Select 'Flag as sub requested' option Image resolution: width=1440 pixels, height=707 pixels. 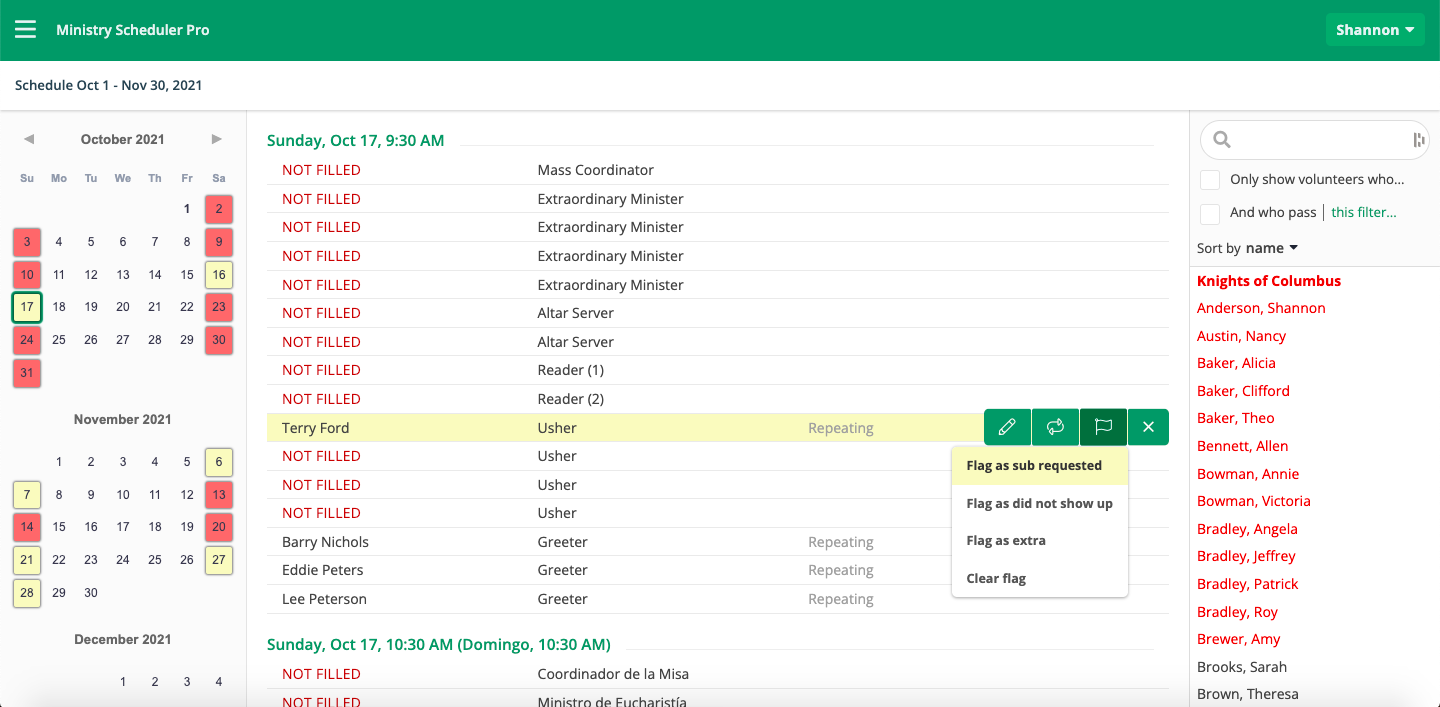1034,466
